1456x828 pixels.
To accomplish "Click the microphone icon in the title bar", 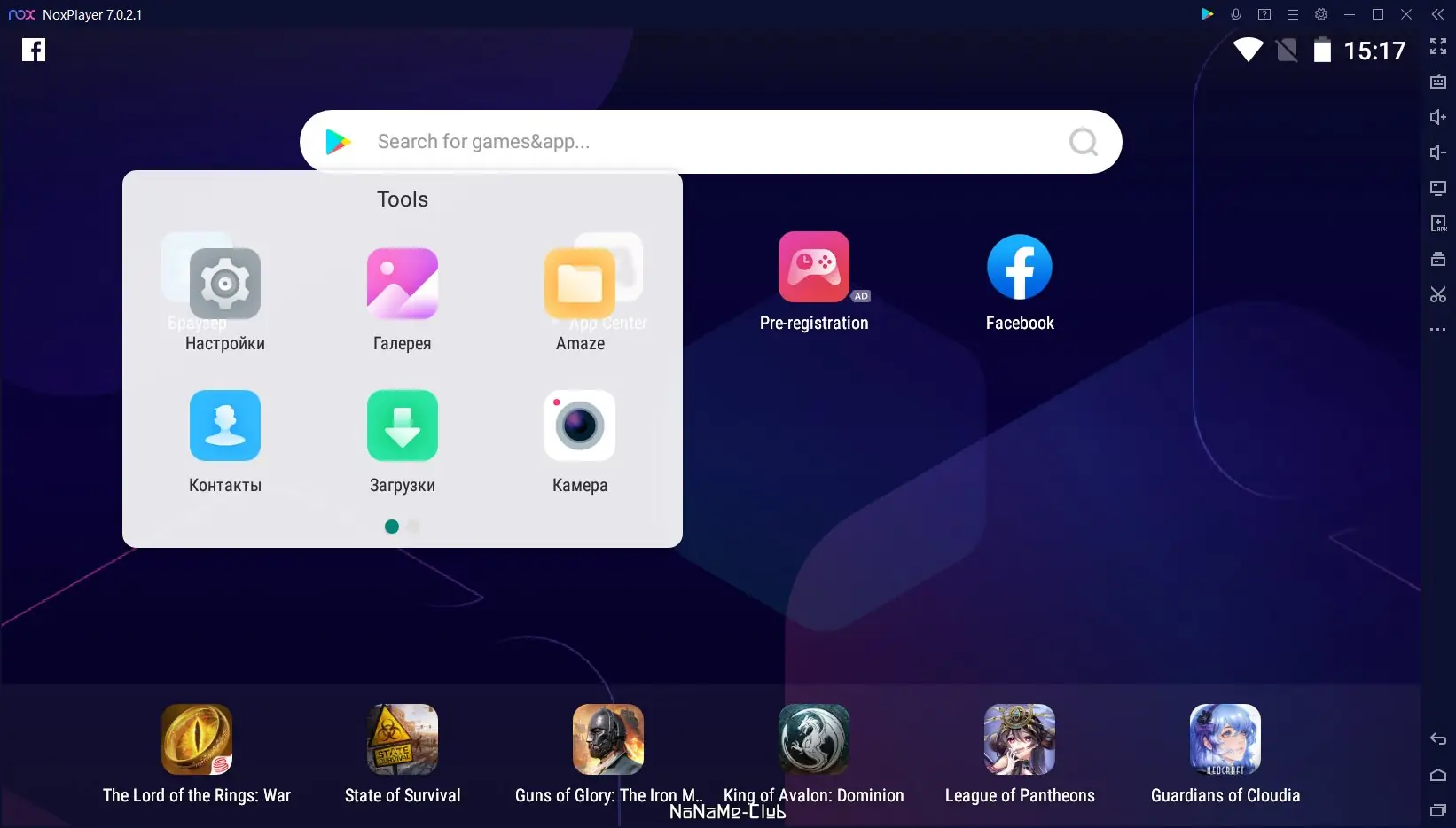I will click(x=1235, y=14).
